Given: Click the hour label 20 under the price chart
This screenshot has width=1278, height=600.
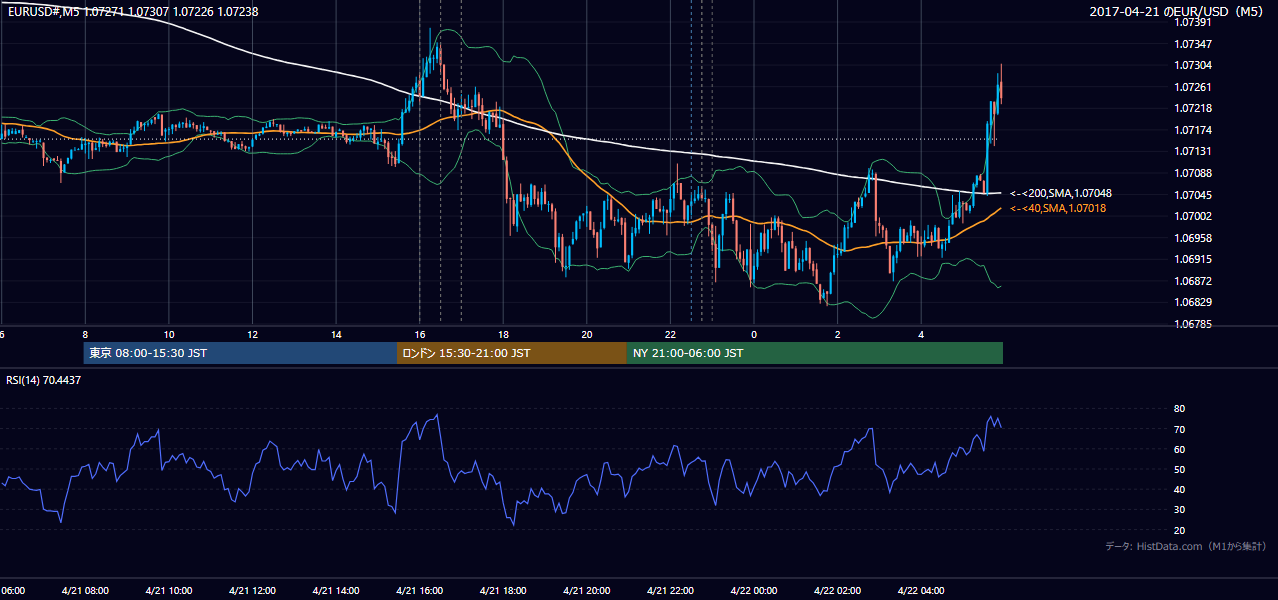Looking at the screenshot, I should 587,334.
